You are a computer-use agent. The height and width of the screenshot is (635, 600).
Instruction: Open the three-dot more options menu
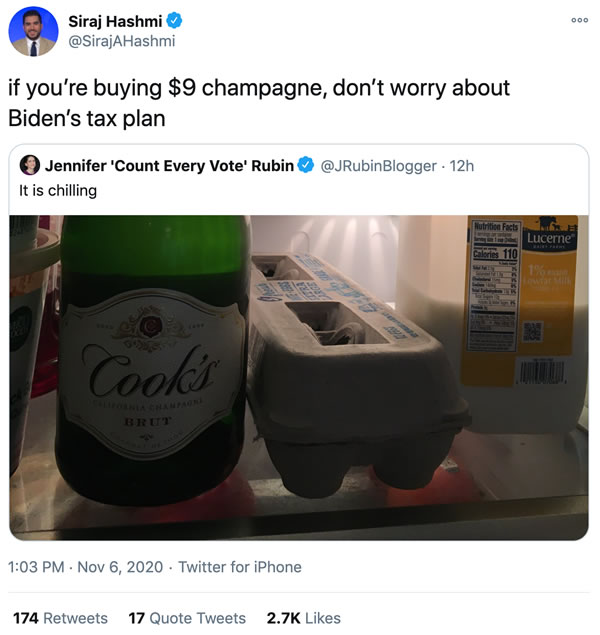pyautogui.click(x=580, y=20)
